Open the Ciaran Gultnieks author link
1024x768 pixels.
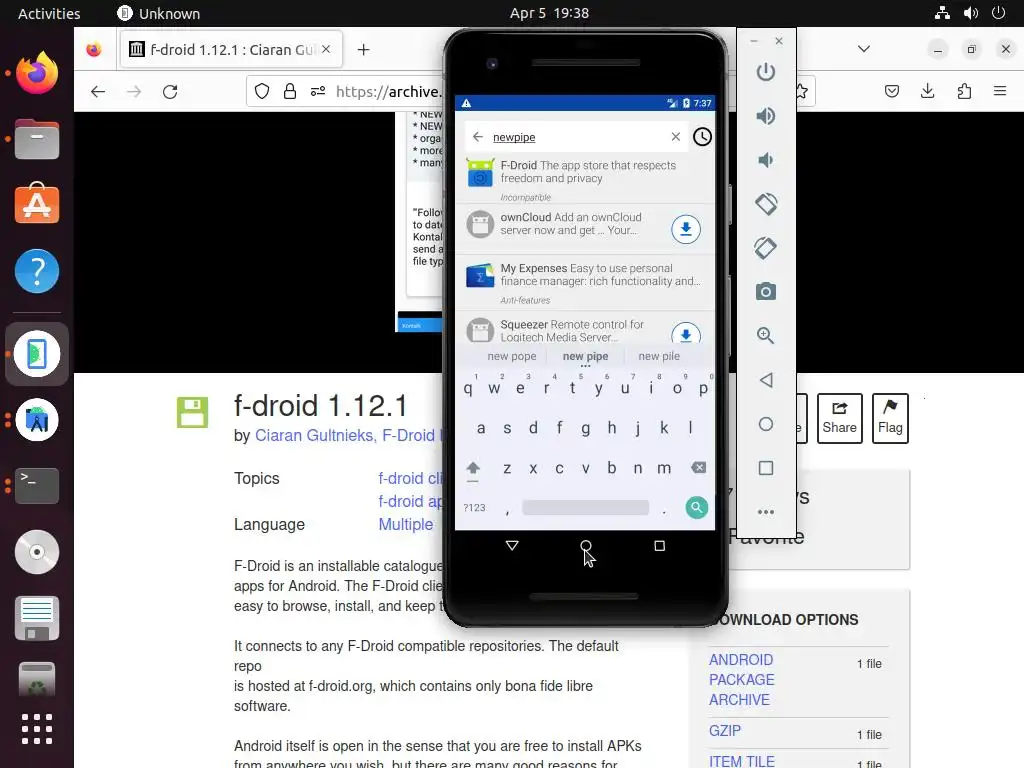coord(315,436)
